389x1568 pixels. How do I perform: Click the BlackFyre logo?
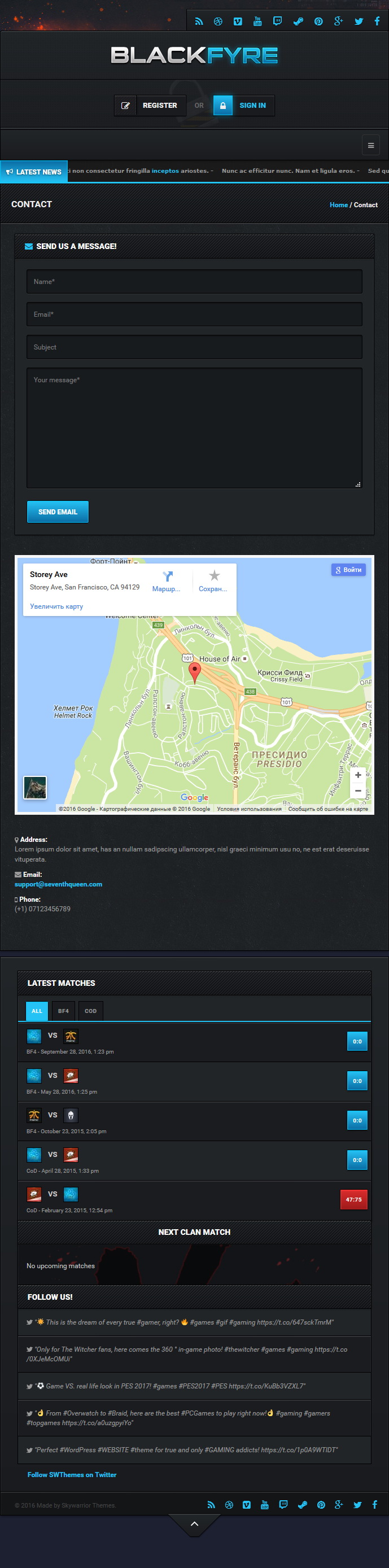[194, 55]
